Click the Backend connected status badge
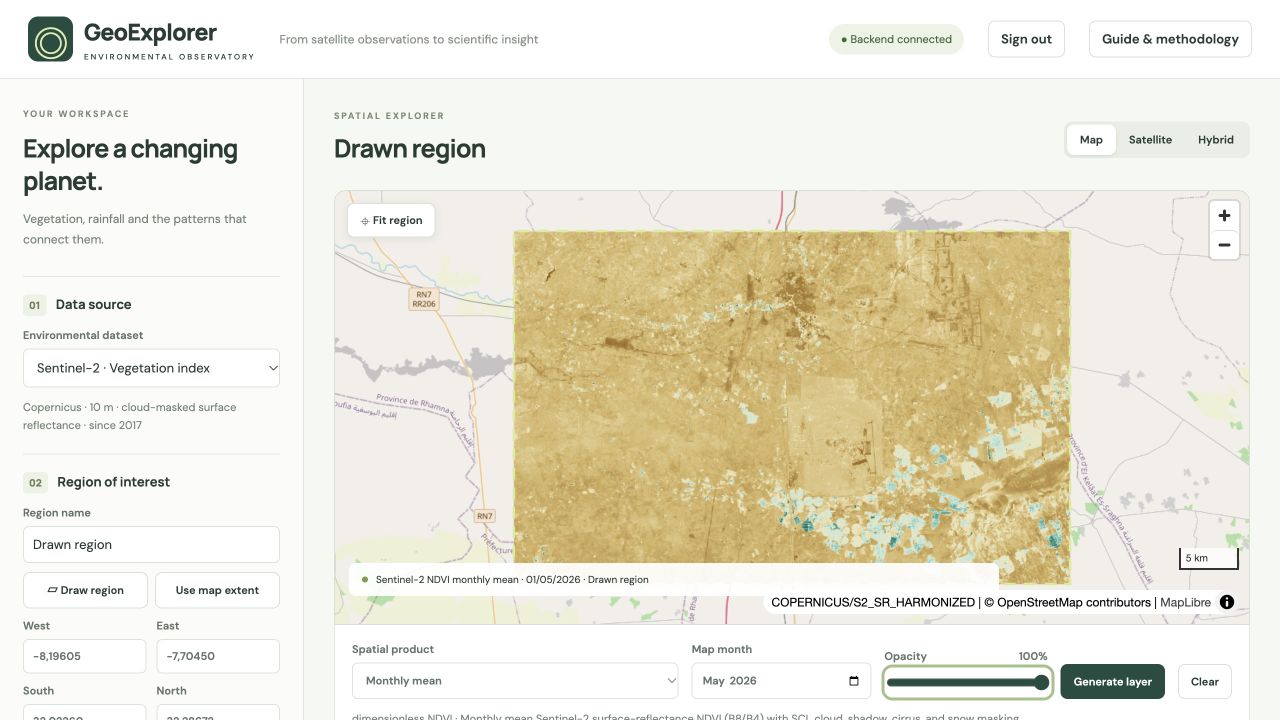Viewport: 1280px width, 720px height. click(896, 39)
